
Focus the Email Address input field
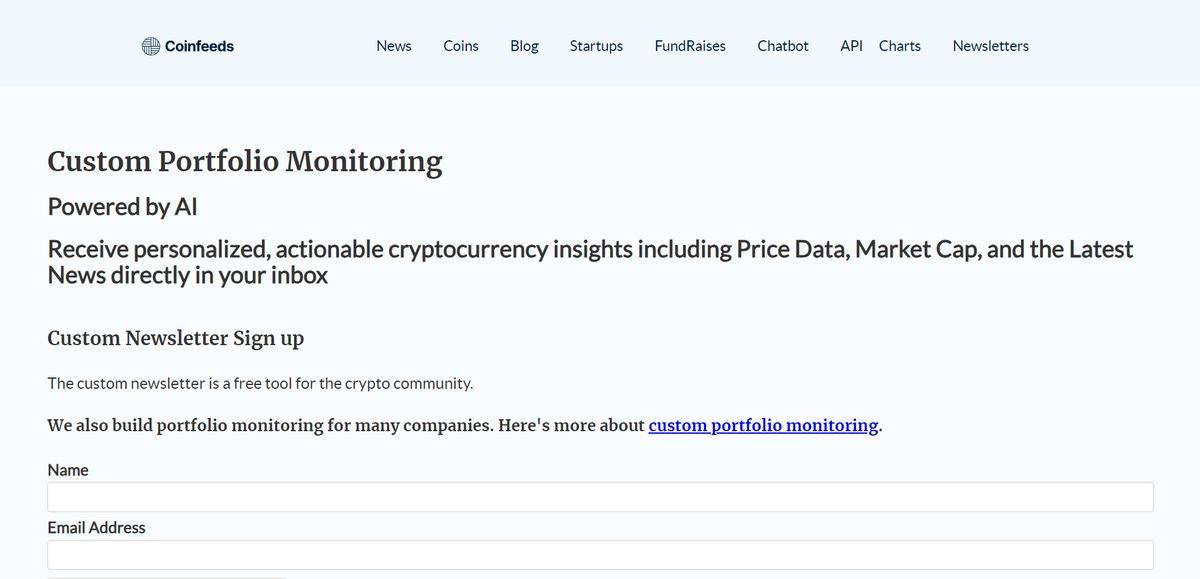pos(600,555)
